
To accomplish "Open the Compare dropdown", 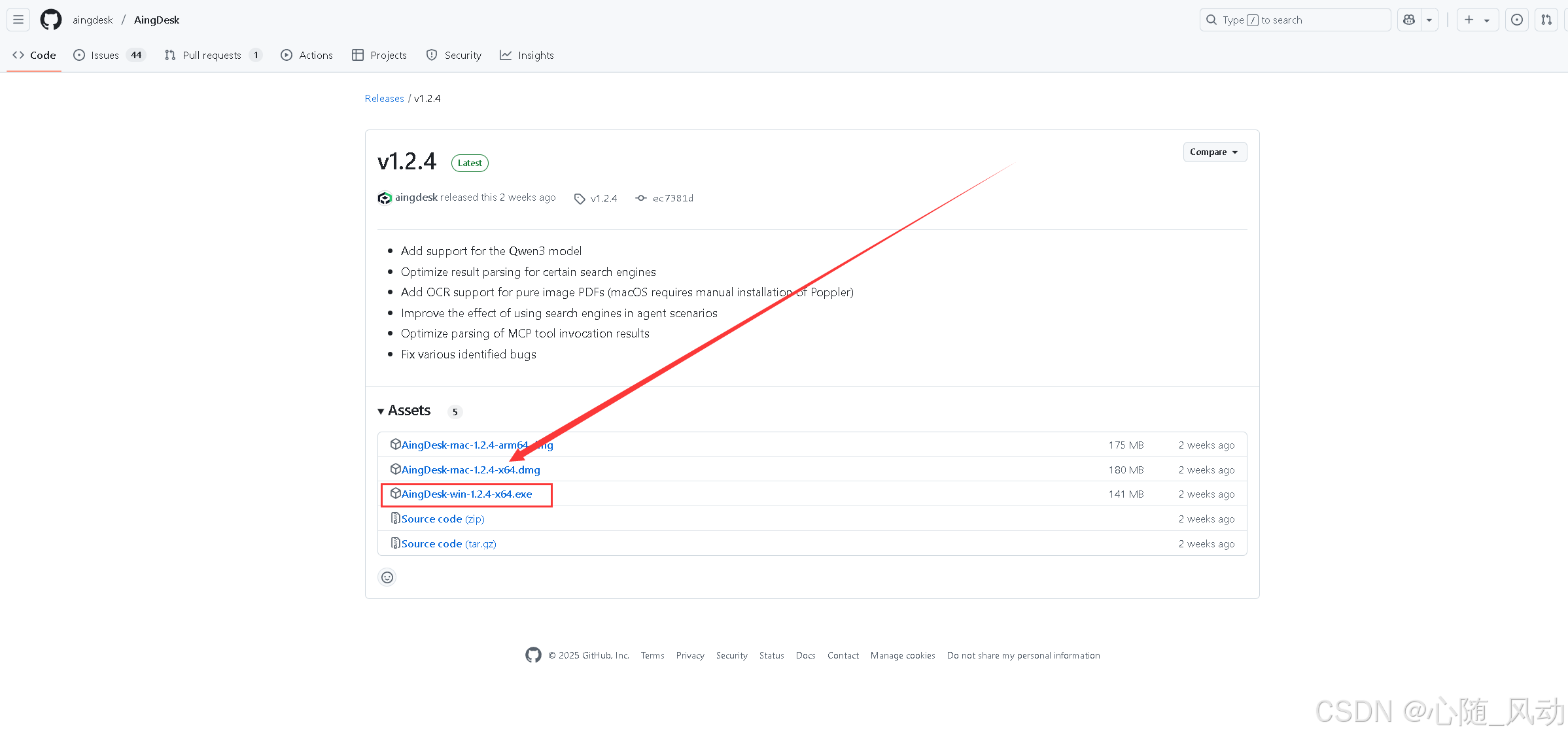I will point(1214,152).
